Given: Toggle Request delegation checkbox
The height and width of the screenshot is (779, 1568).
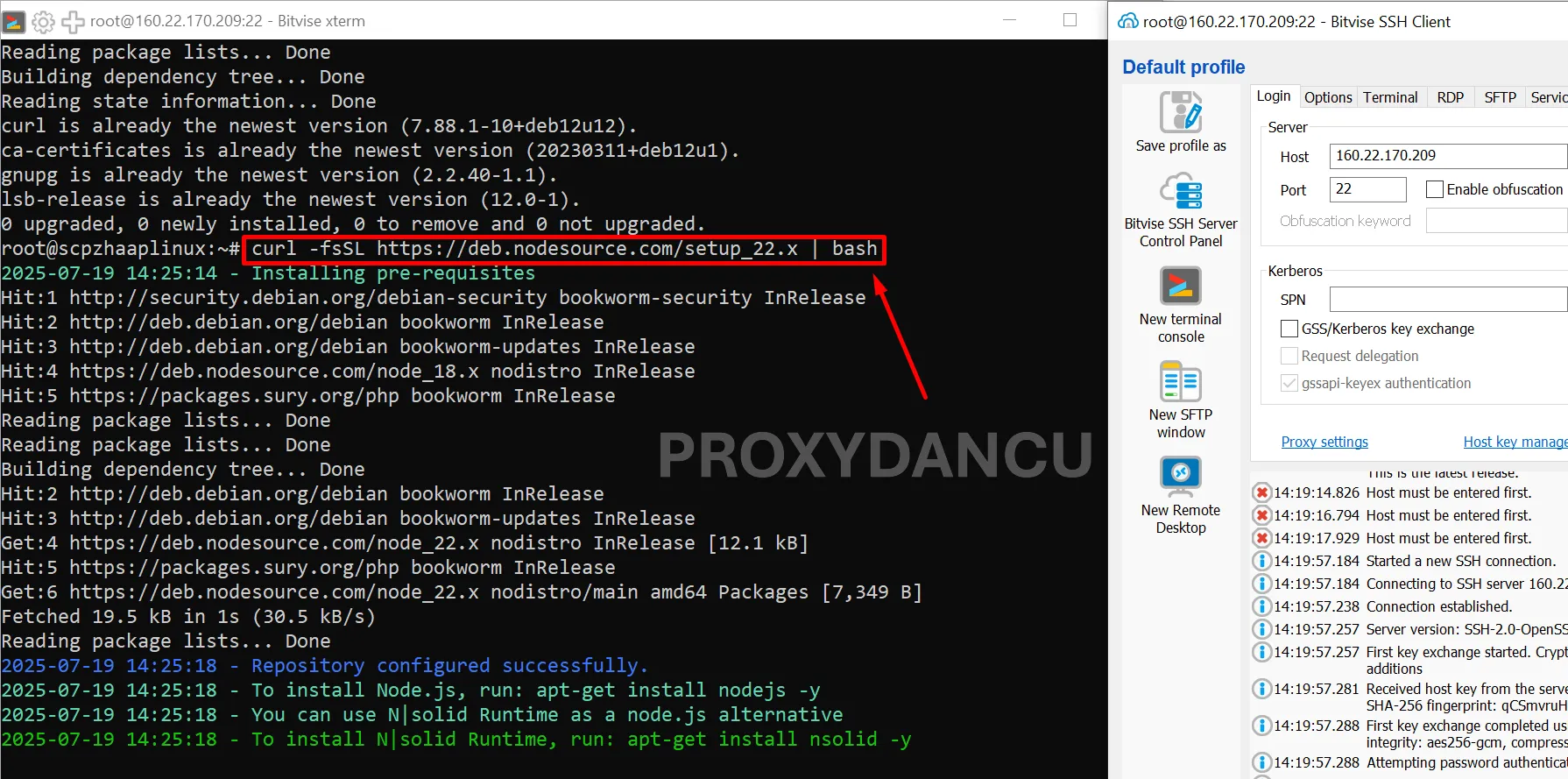Looking at the screenshot, I should click(1289, 356).
